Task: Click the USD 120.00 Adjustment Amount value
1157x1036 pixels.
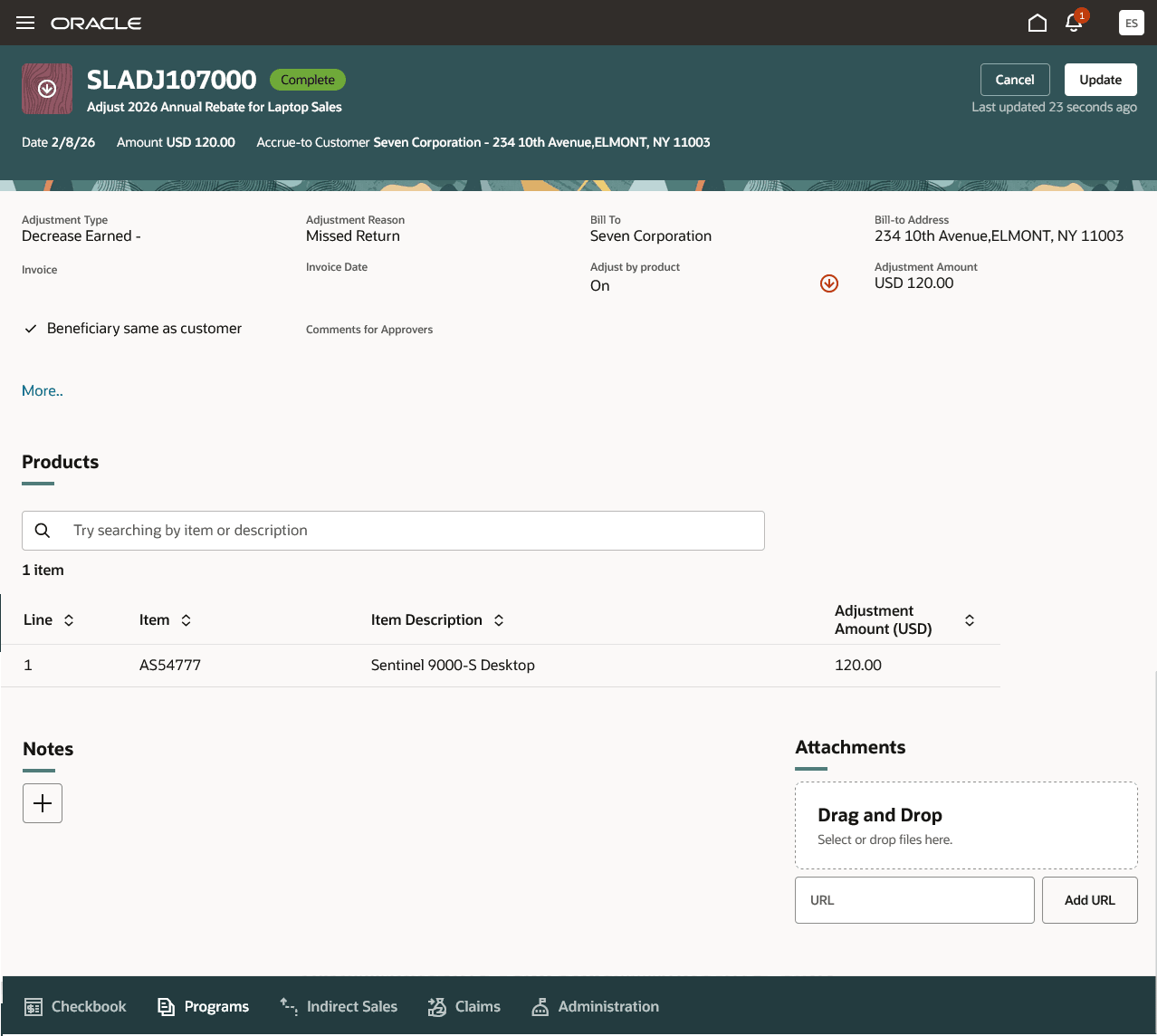Action: click(914, 283)
